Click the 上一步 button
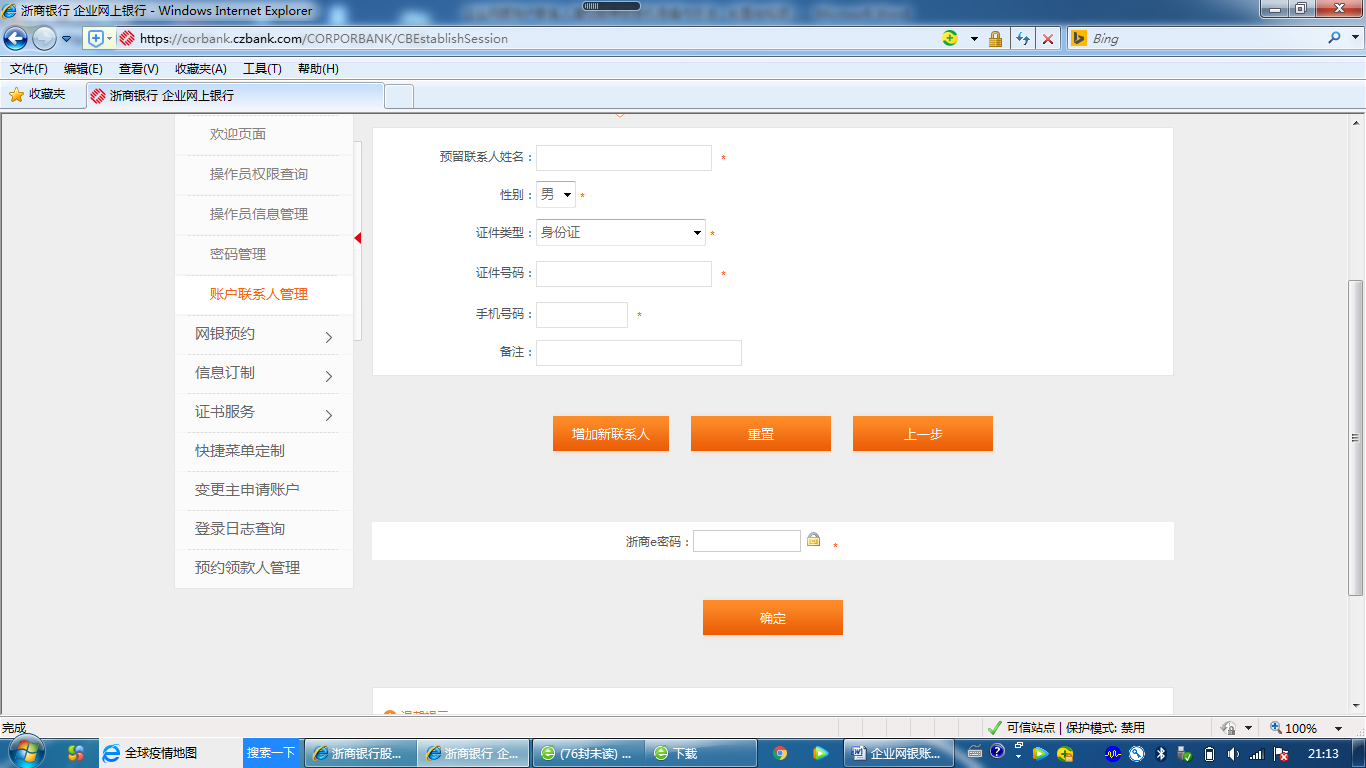The width and height of the screenshot is (1366, 768). click(x=923, y=434)
